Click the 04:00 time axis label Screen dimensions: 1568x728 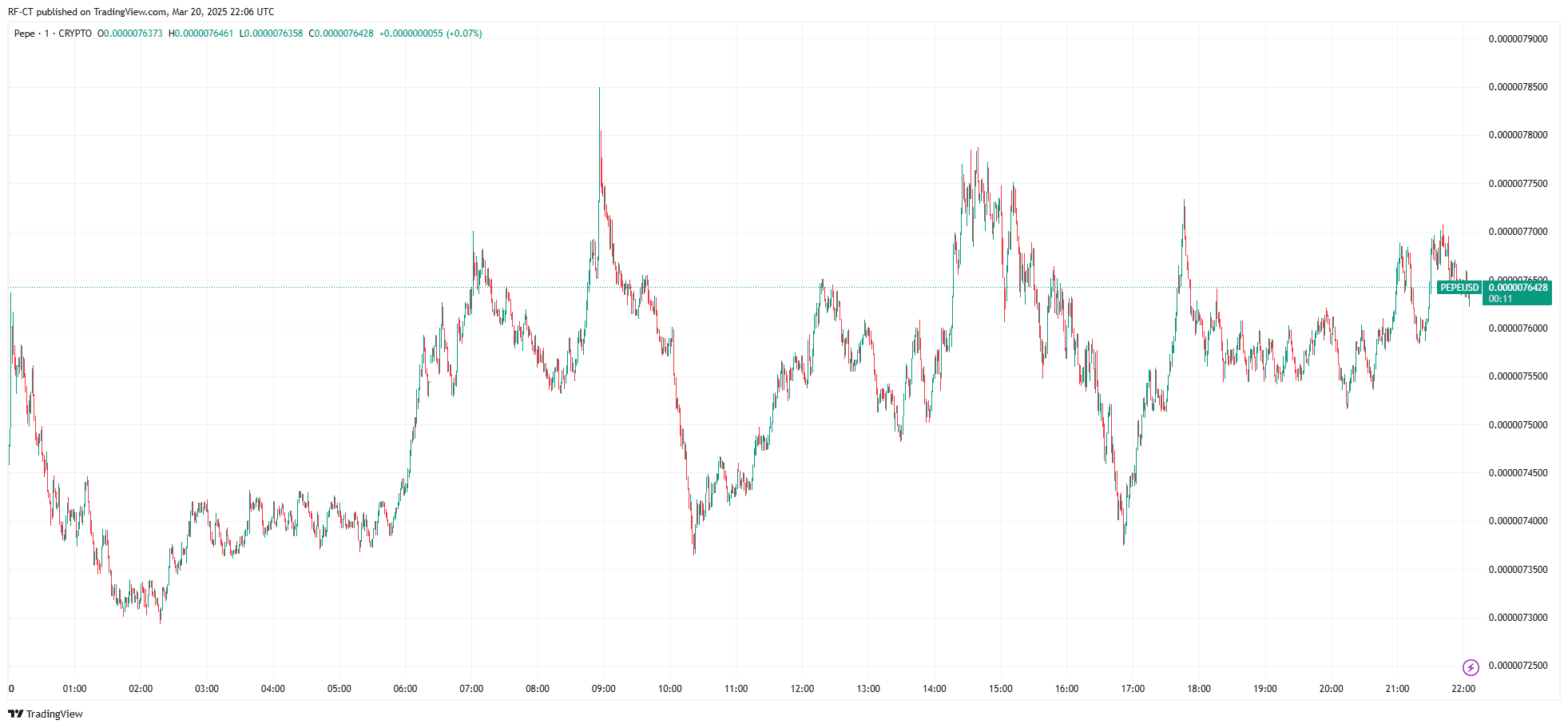[273, 689]
